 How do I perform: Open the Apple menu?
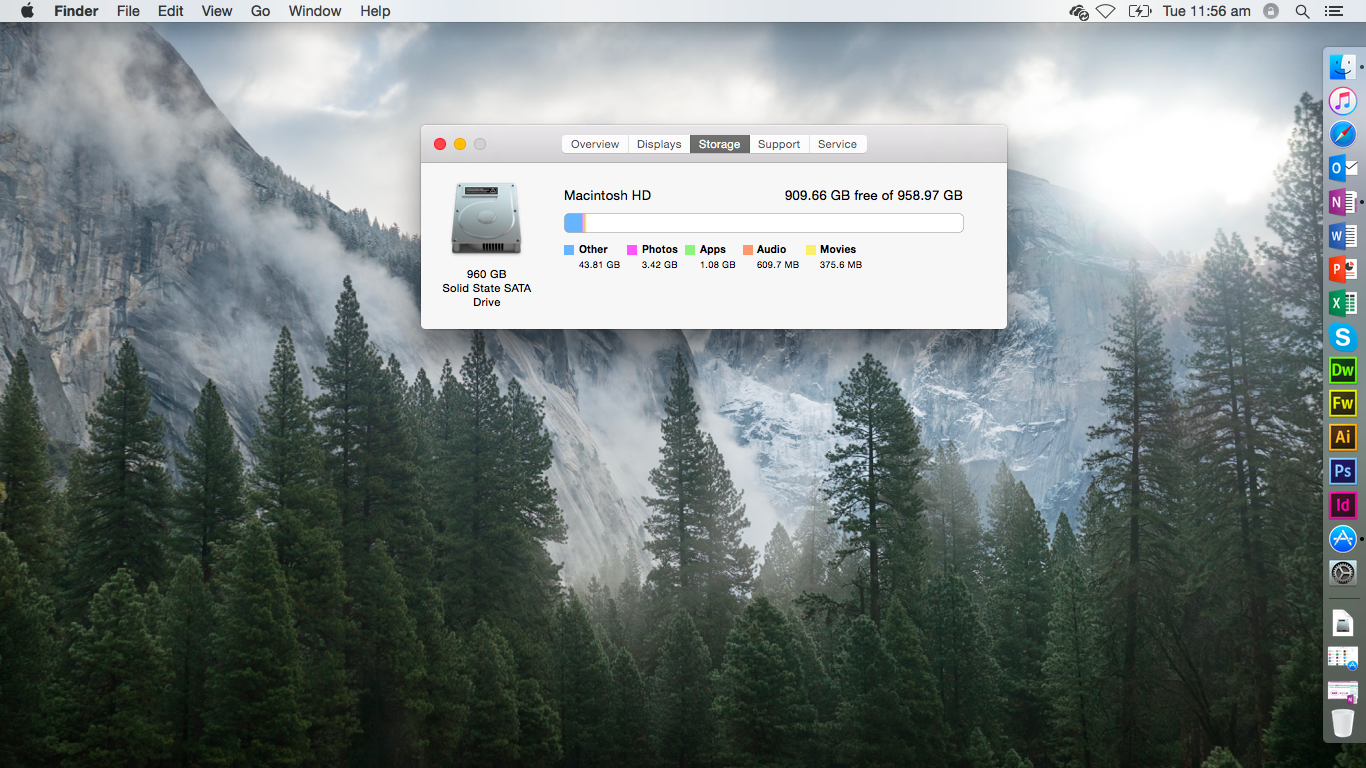point(27,11)
